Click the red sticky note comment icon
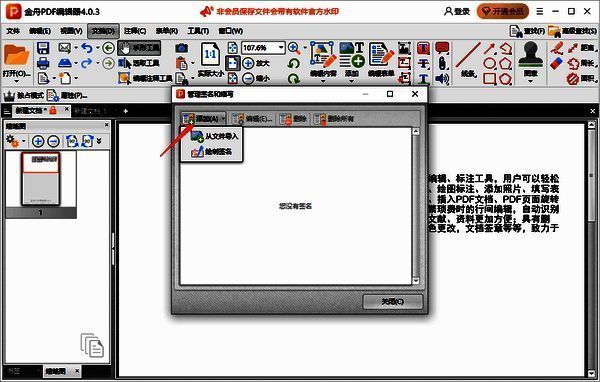The height and width of the screenshot is (382, 600). (x=442, y=48)
